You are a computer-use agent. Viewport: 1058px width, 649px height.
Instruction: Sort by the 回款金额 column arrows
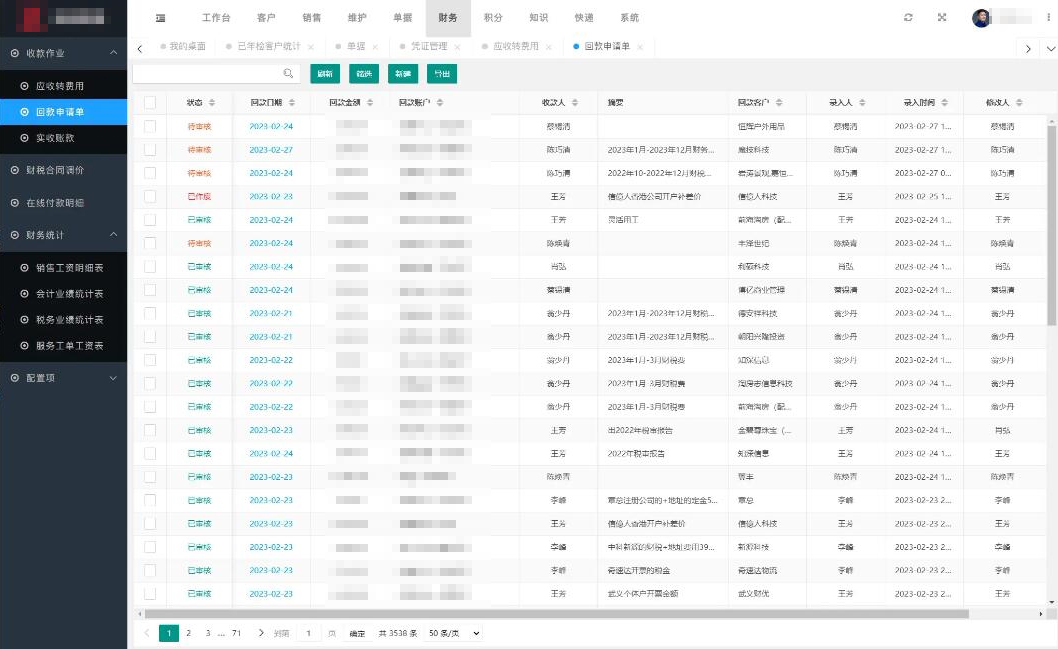click(370, 103)
